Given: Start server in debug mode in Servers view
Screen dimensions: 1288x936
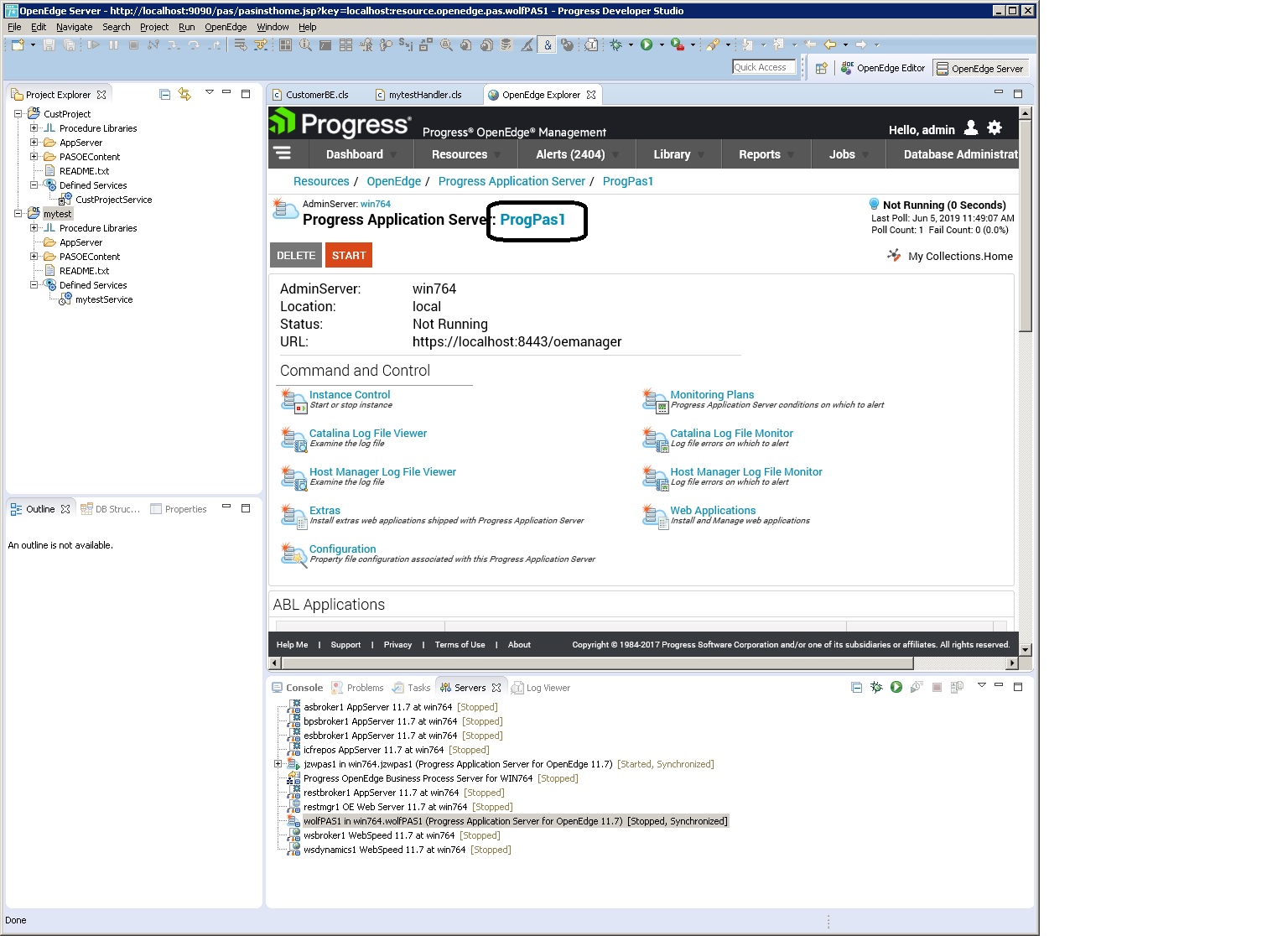Looking at the screenshot, I should click(876, 687).
